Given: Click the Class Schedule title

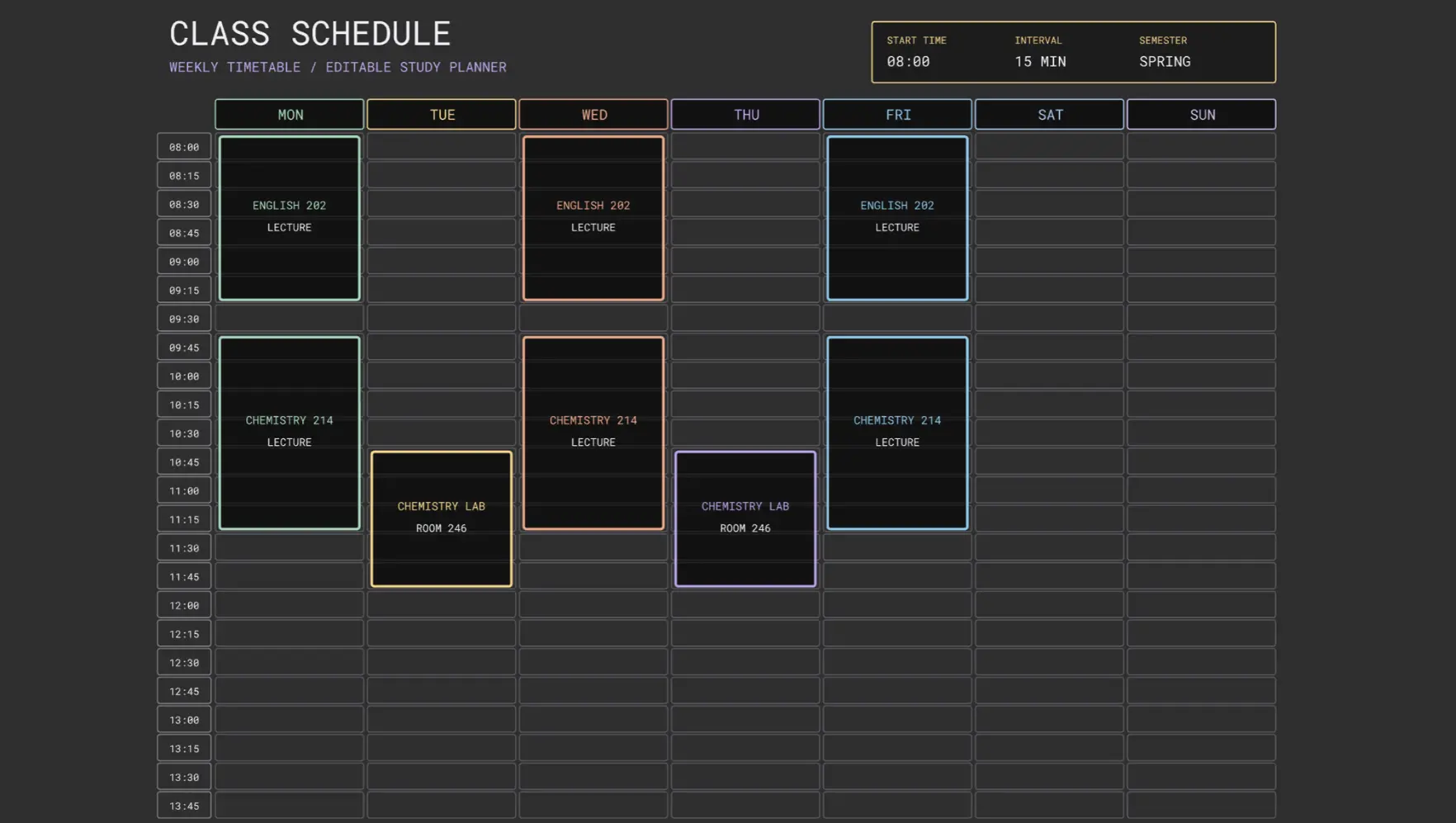Looking at the screenshot, I should (x=310, y=34).
